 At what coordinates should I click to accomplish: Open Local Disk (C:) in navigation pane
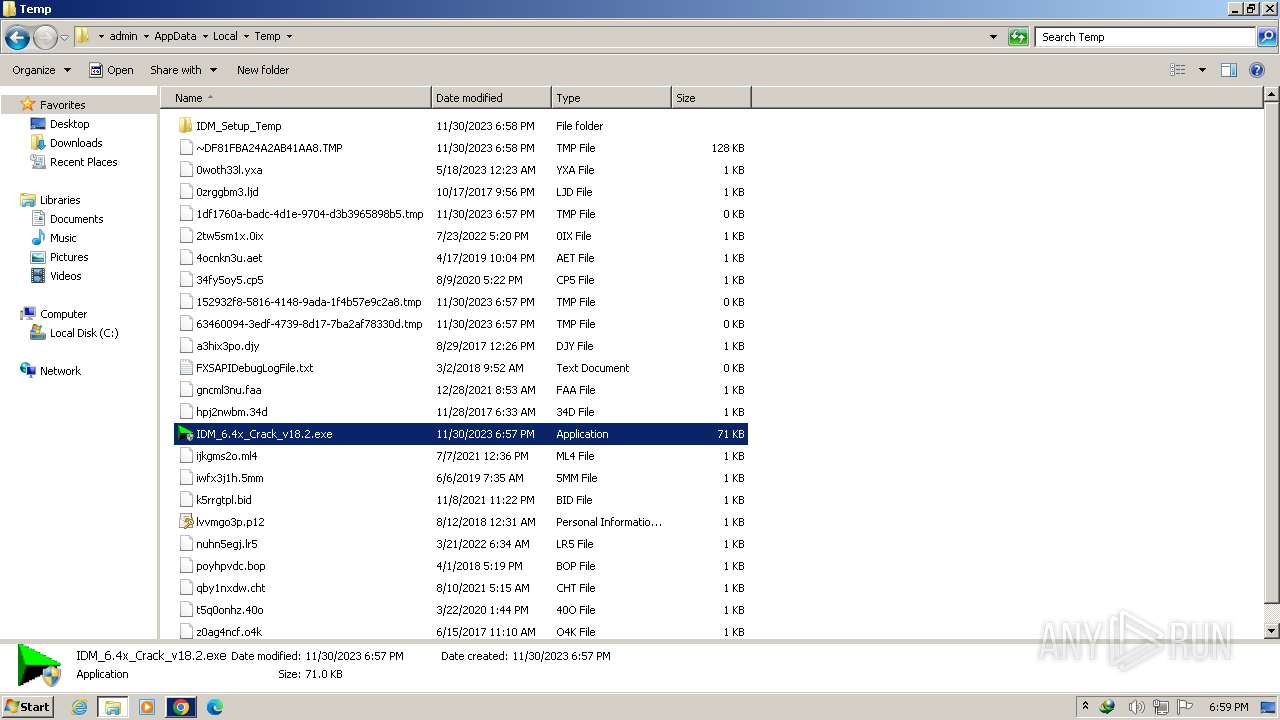click(84, 333)
